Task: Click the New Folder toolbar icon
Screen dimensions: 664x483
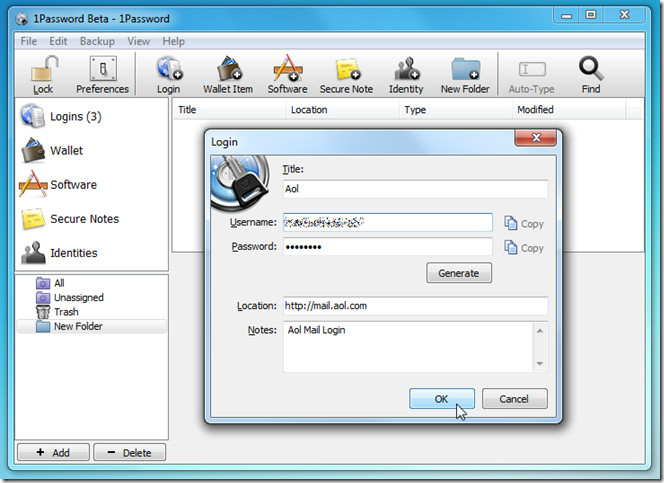Action: coord(465,75)
